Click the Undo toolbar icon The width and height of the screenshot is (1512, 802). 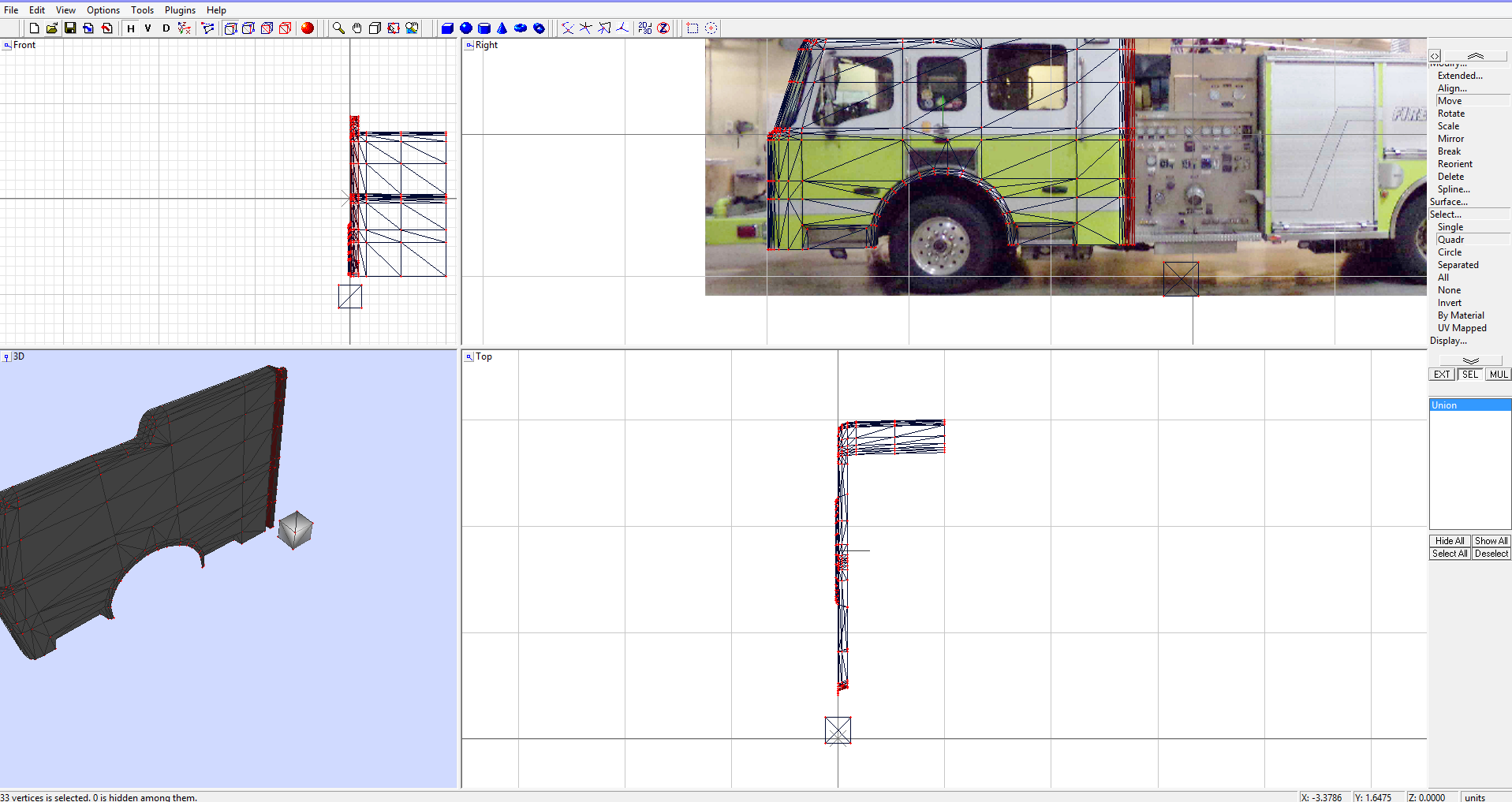[106, 28]
